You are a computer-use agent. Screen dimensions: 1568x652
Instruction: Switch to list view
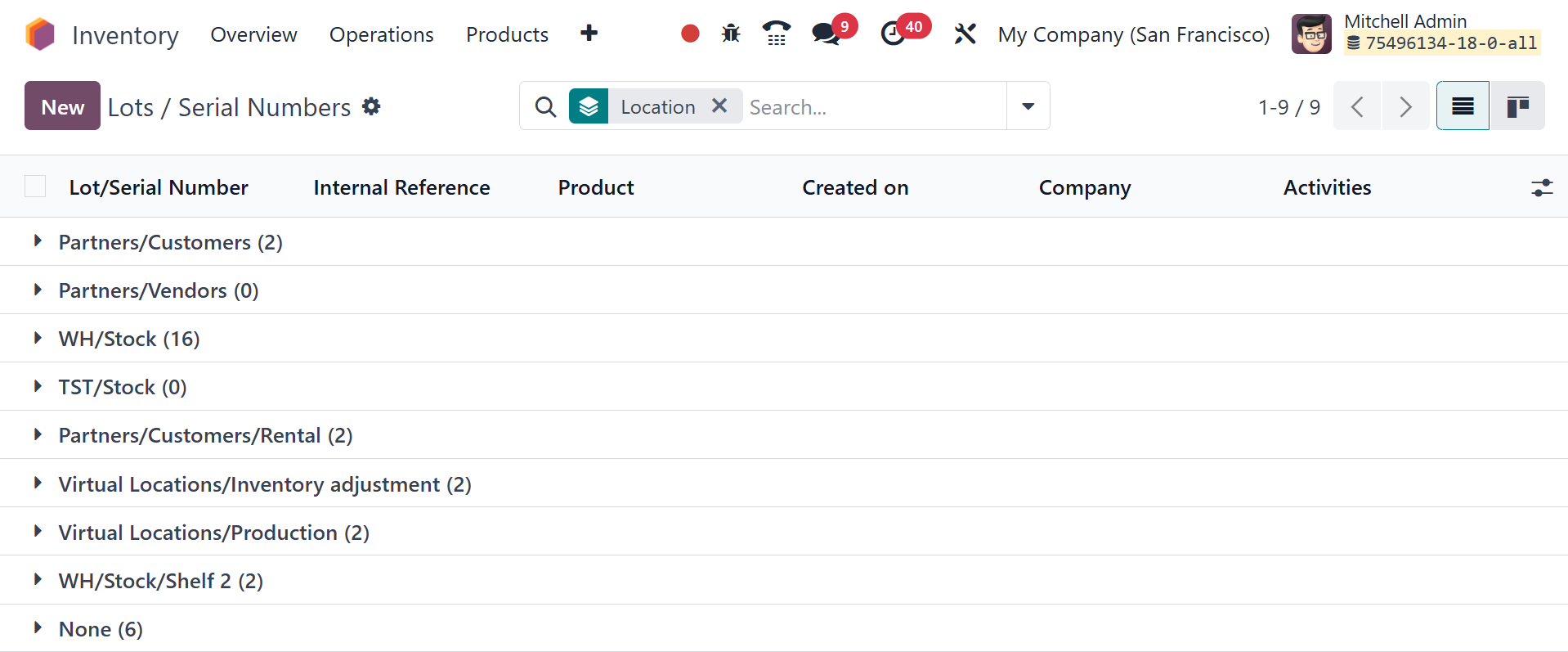tap(1463, 106)
